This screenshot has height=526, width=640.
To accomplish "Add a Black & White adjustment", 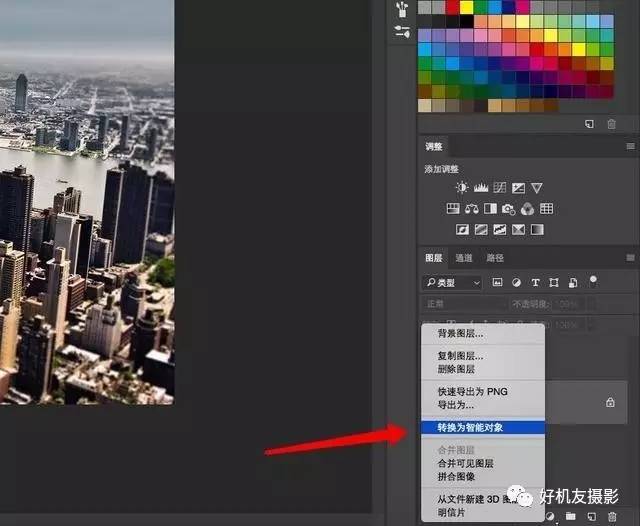I will click(490, 209).
